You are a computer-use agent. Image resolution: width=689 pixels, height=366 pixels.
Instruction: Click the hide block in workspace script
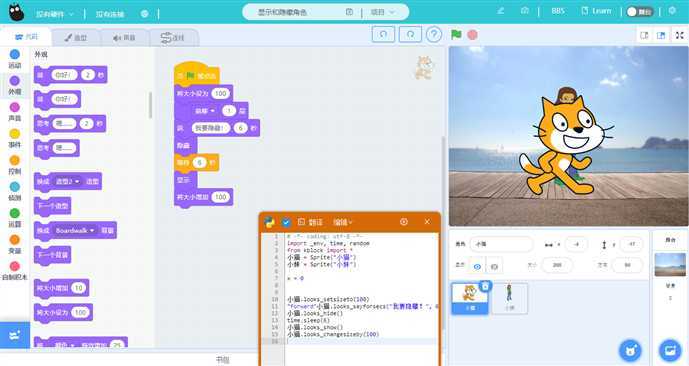[x=185, y=145]
